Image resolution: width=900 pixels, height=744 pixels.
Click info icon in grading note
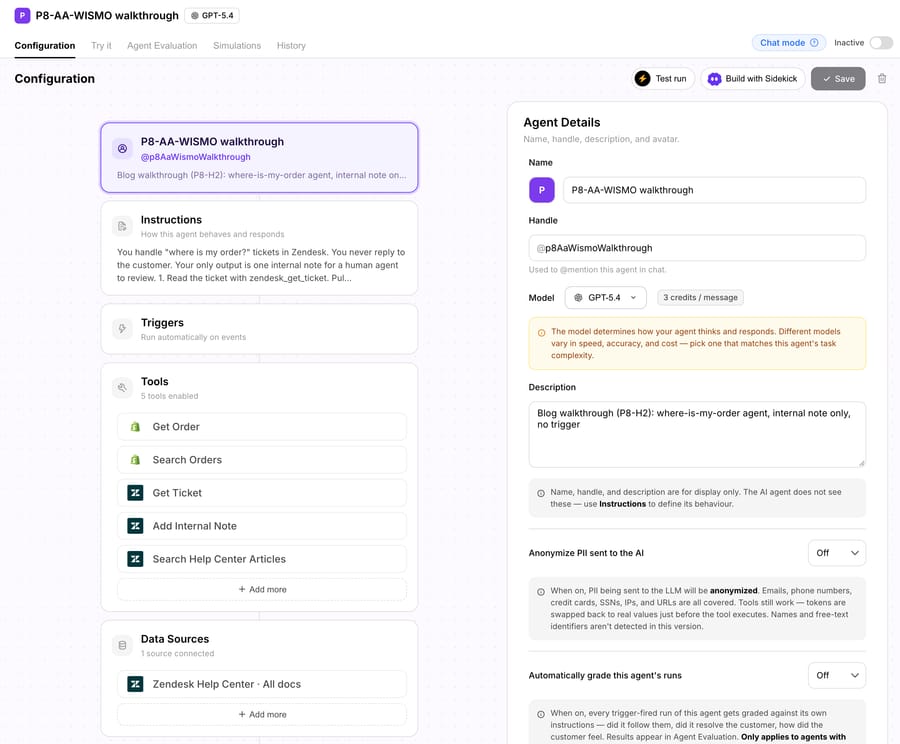pyautogui.click(x=541, y=715)
